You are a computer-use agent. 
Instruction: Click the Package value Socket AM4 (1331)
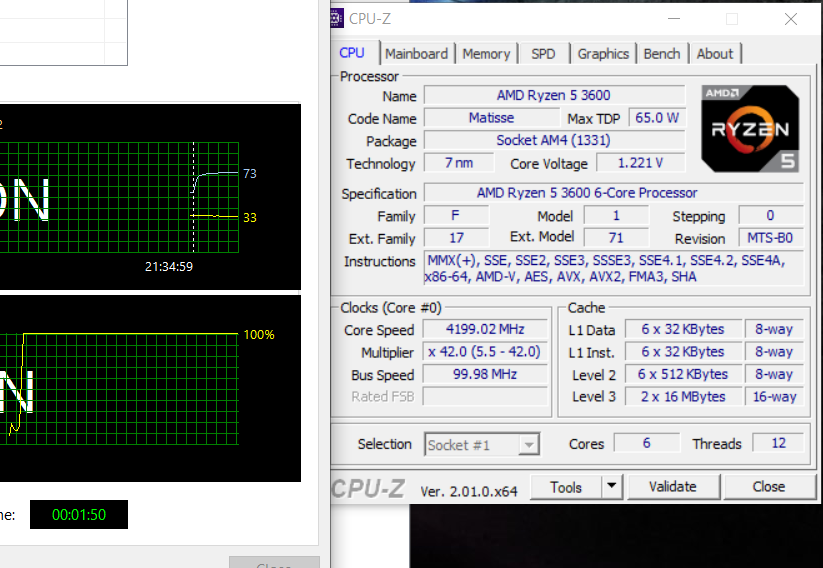(x=554, y=140)
